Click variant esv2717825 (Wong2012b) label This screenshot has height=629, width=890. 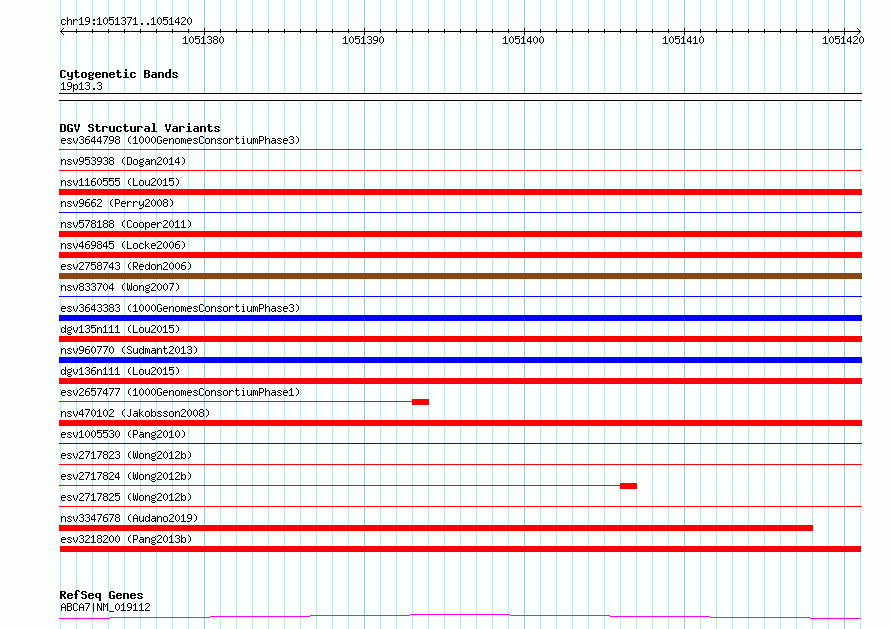tap(126, 497)
